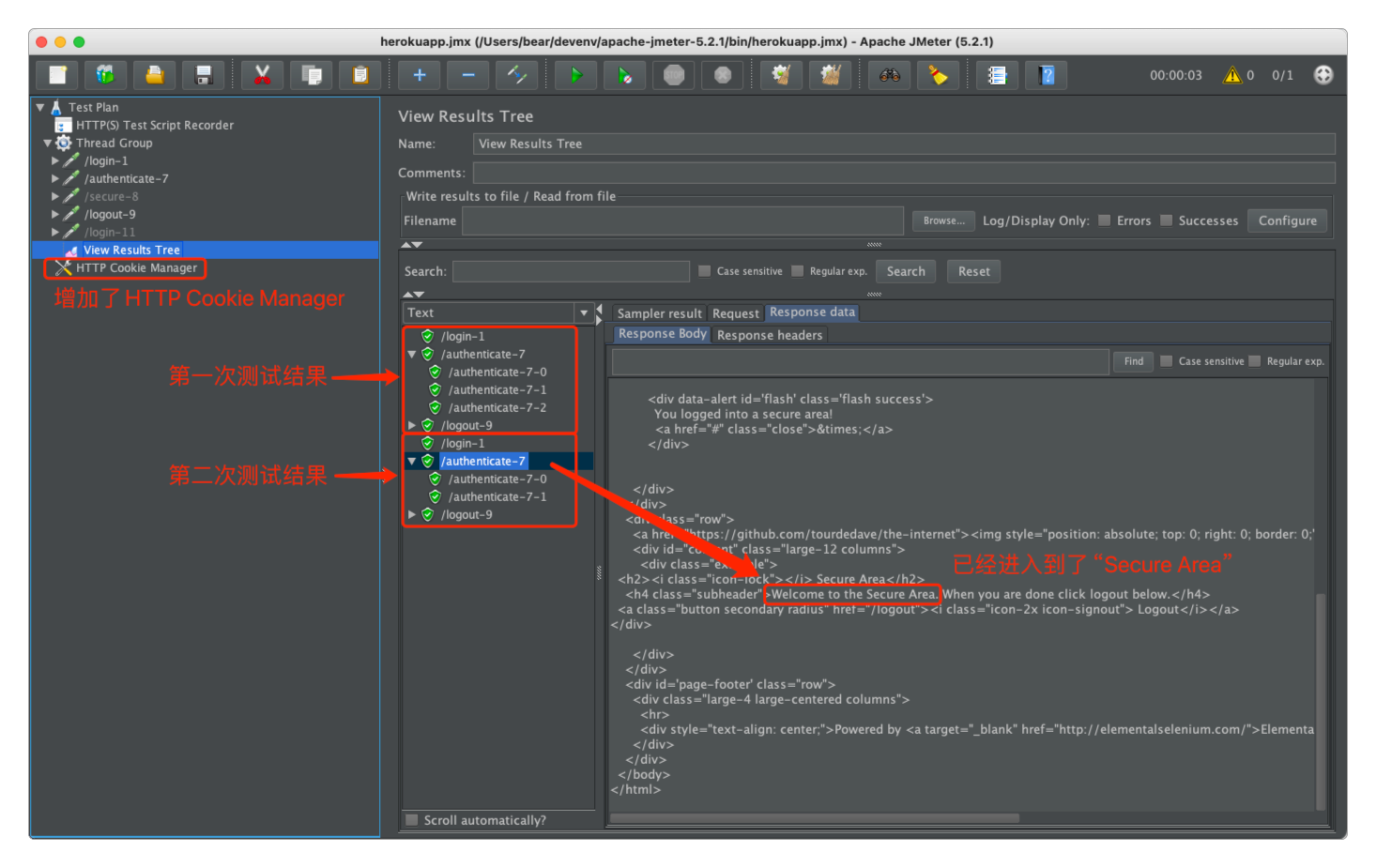The image size is (1376, 868).
Task: Enable Regular exp. for top search
Action: pyautogui.click(x=798, y=271)
